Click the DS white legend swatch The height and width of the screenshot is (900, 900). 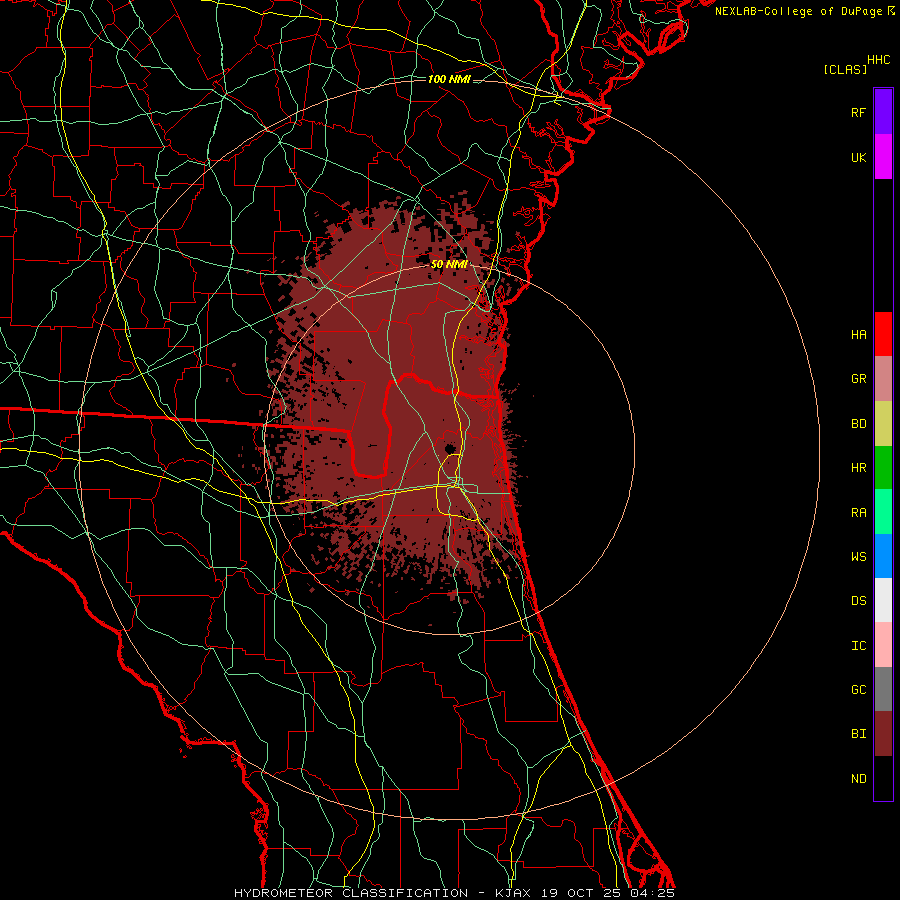point(883,600)
